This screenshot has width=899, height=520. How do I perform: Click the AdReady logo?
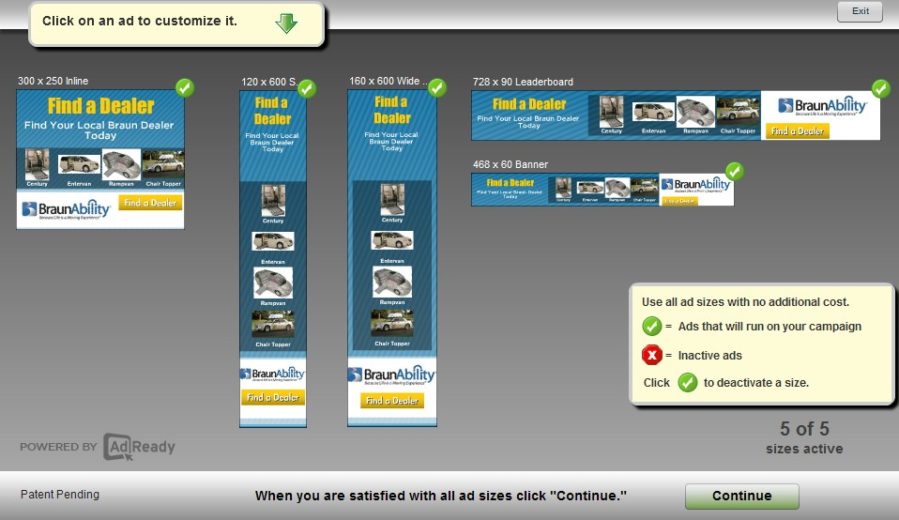pyautogui.click(x=139, y=447)
